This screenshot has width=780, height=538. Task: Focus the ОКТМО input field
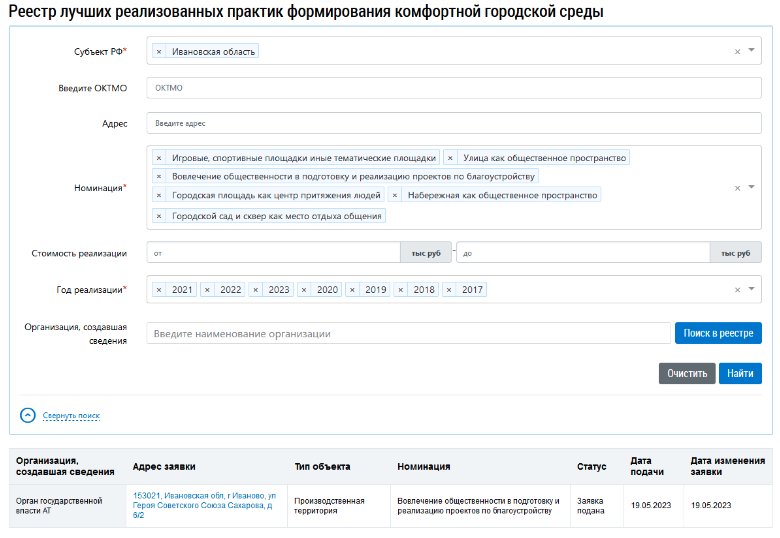[x=453, y=88]
